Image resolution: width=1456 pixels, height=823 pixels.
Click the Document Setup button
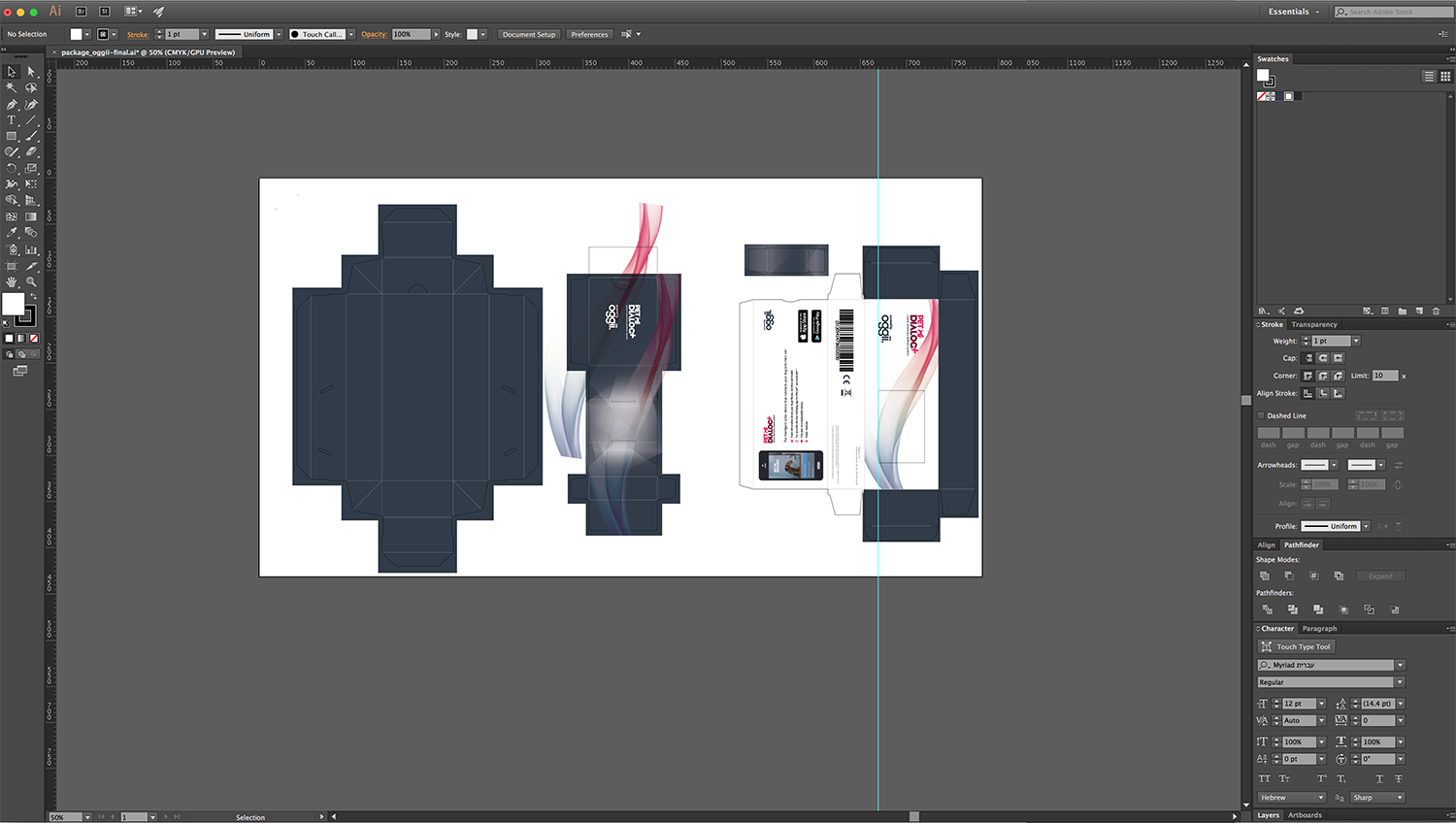(529, 34)
